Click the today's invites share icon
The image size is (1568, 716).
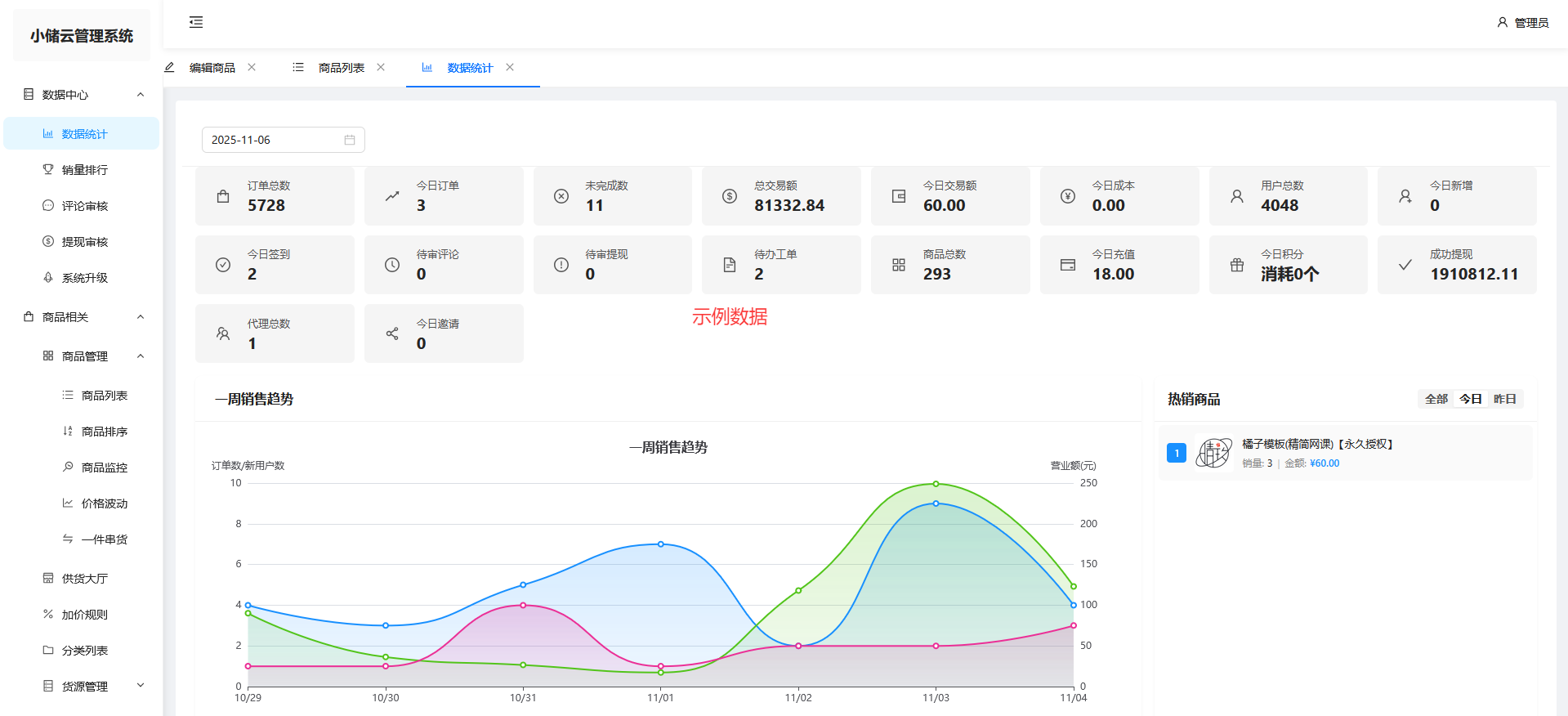click(392, 333)
